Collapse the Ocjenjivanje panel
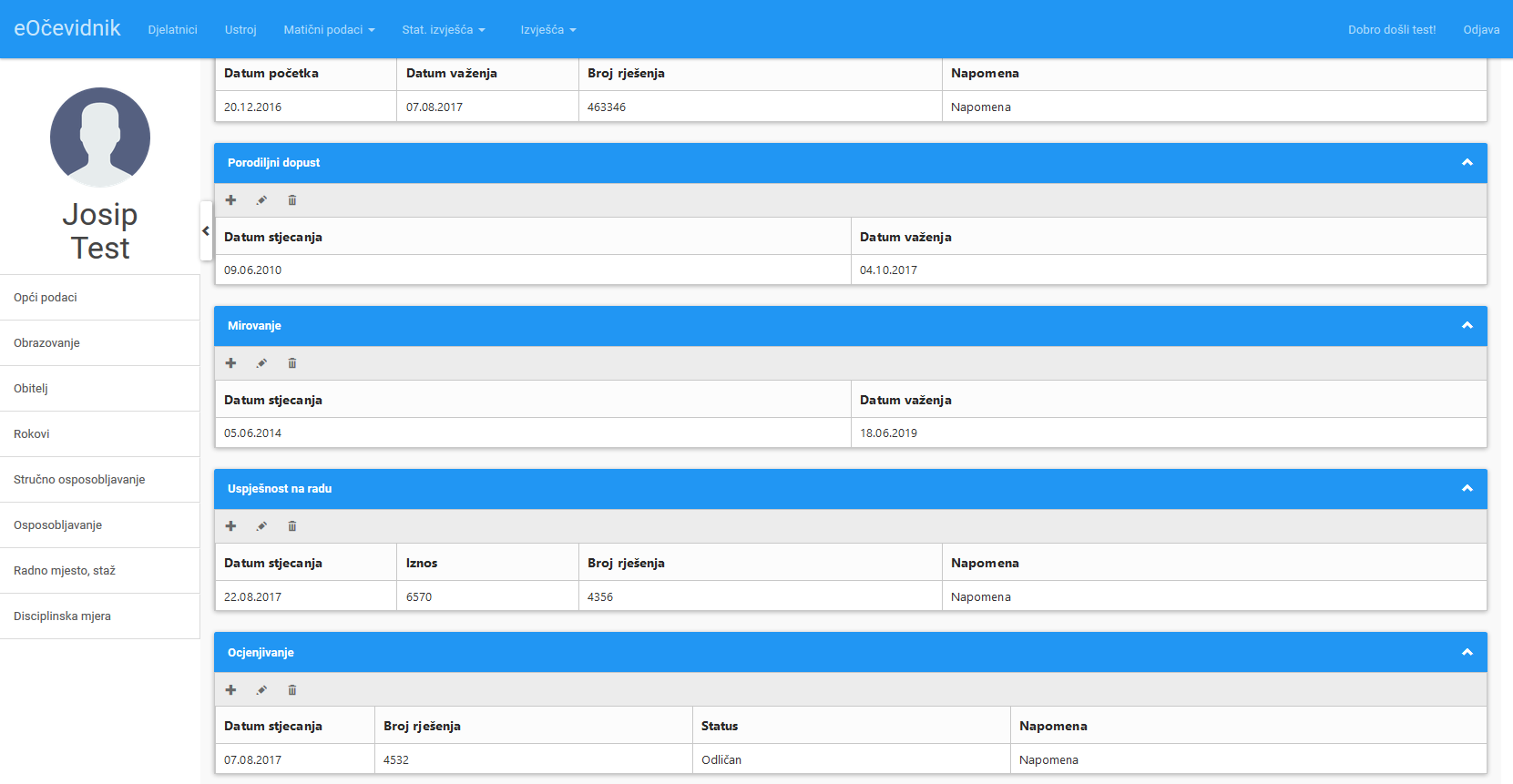 click(x=1467, y=653)
